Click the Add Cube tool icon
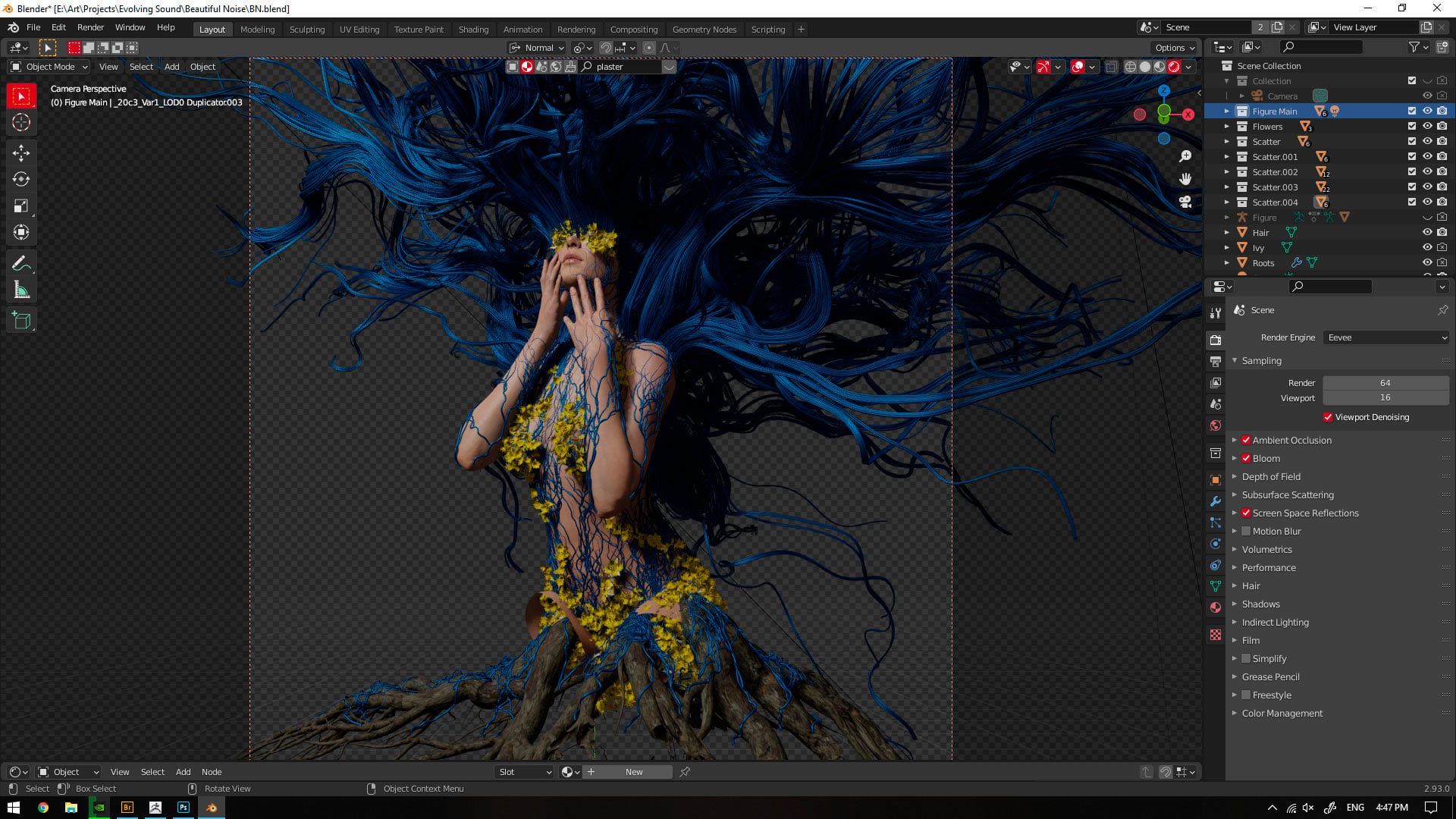 click(21, 321)
